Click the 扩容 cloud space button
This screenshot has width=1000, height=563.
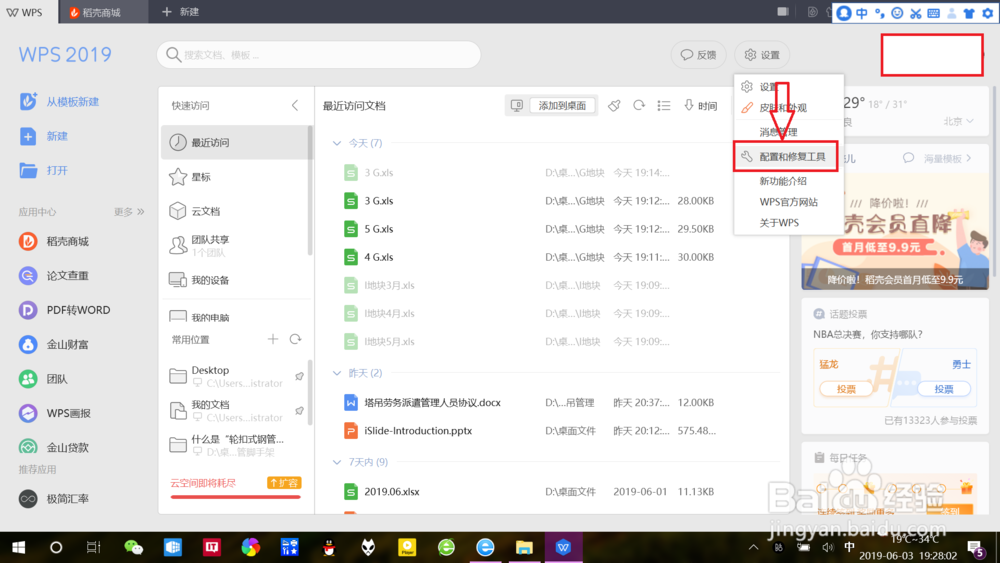click(284, 483)
